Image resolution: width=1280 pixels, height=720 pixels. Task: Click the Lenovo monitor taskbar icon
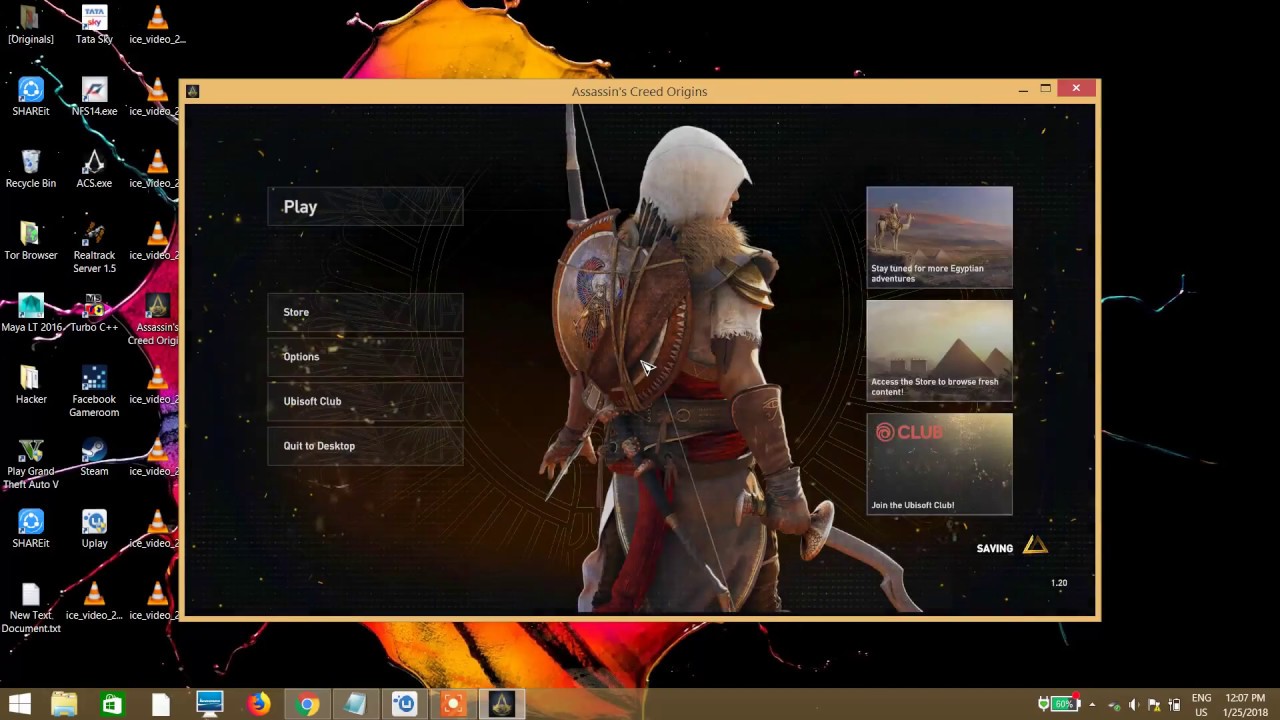click(x=210, y=704)
